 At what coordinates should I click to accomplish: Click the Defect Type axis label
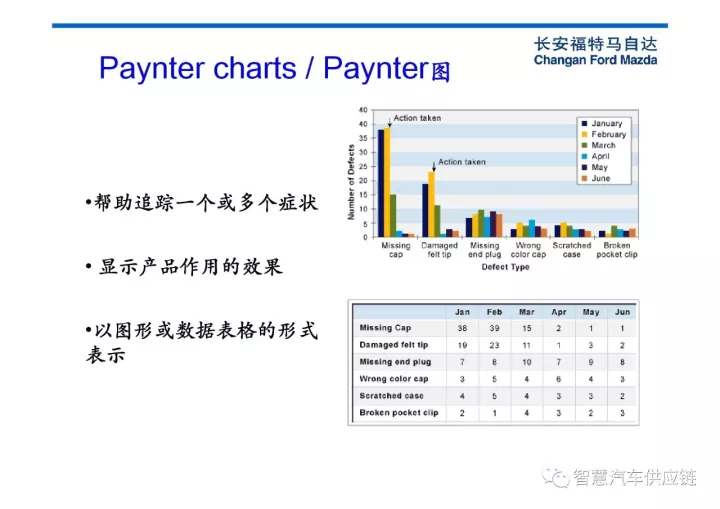coord(505,267)
